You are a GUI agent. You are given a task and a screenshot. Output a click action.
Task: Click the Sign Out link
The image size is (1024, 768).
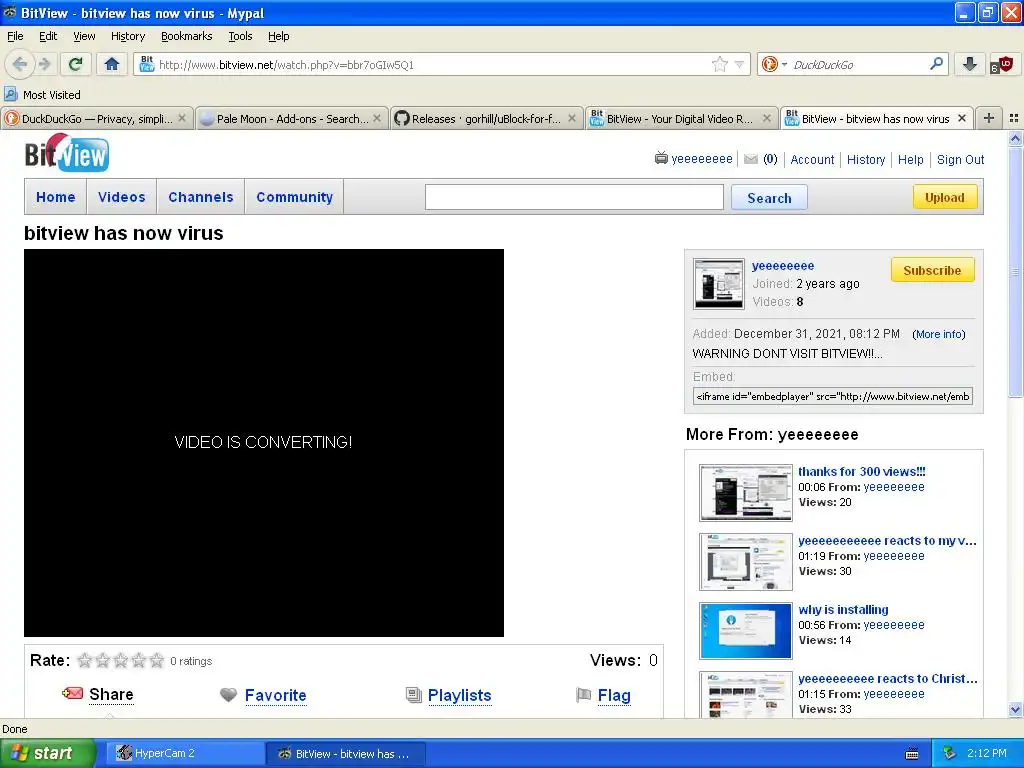[x=960, y=159]
